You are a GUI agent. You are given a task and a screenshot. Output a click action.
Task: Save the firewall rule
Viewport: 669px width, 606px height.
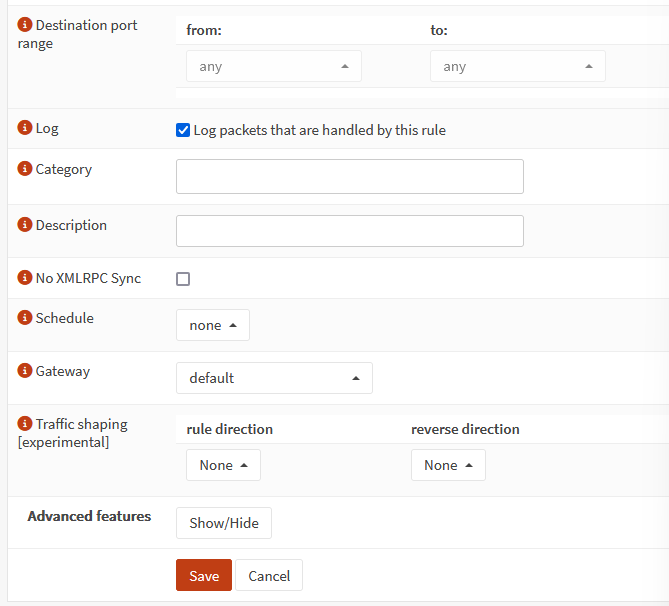(204, 575)
